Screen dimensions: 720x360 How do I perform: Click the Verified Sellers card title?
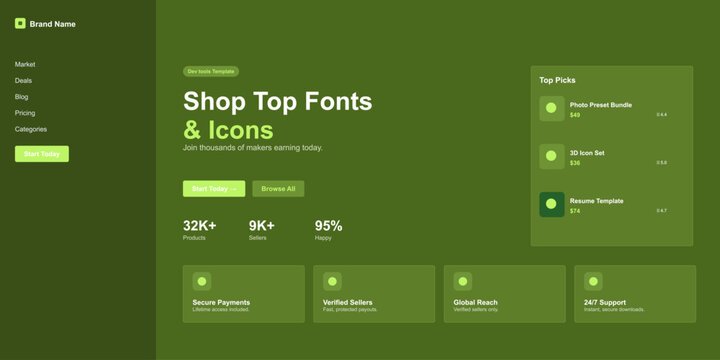tap(348, 302)
